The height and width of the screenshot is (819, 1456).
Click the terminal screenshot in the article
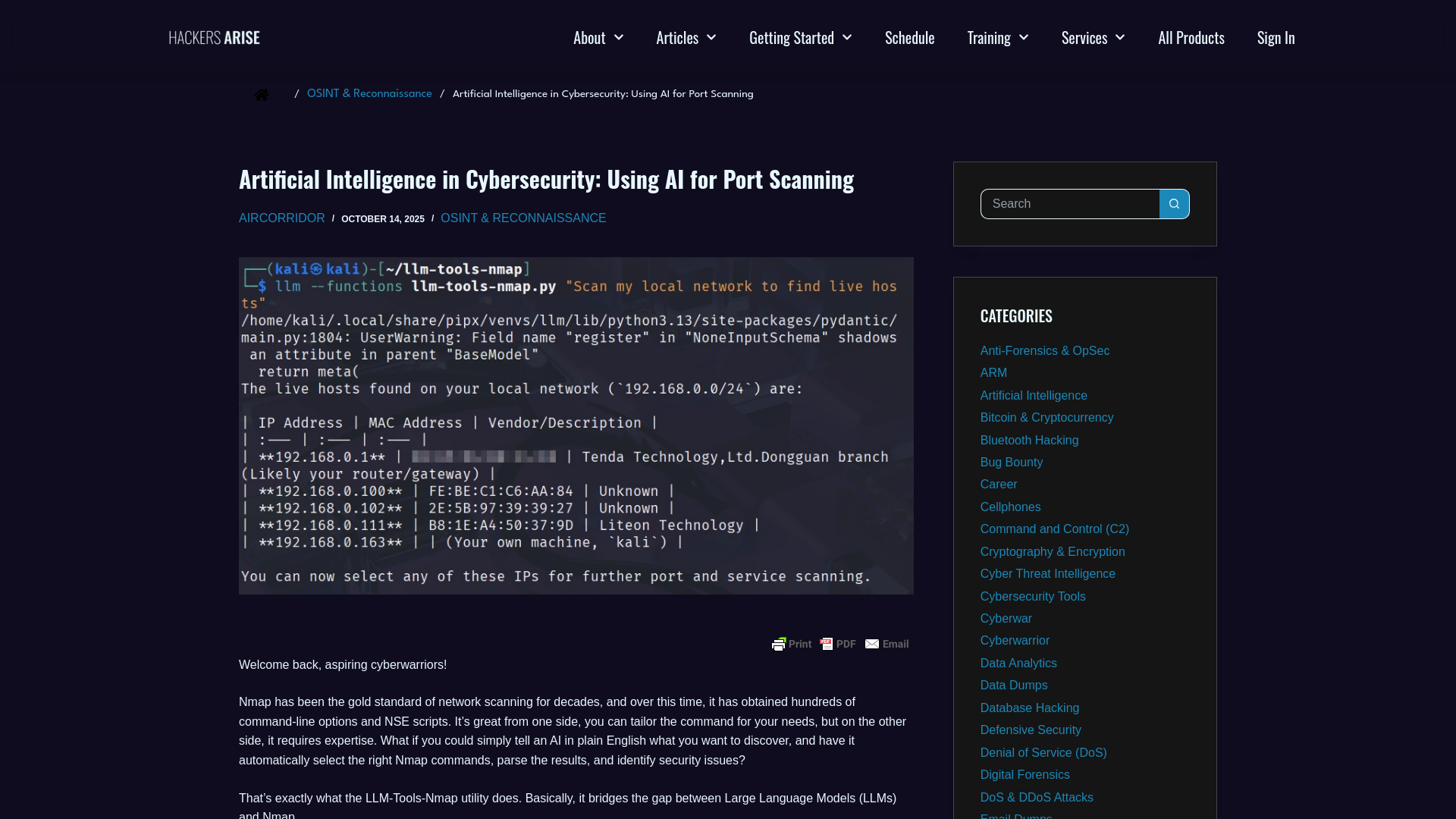576,424
